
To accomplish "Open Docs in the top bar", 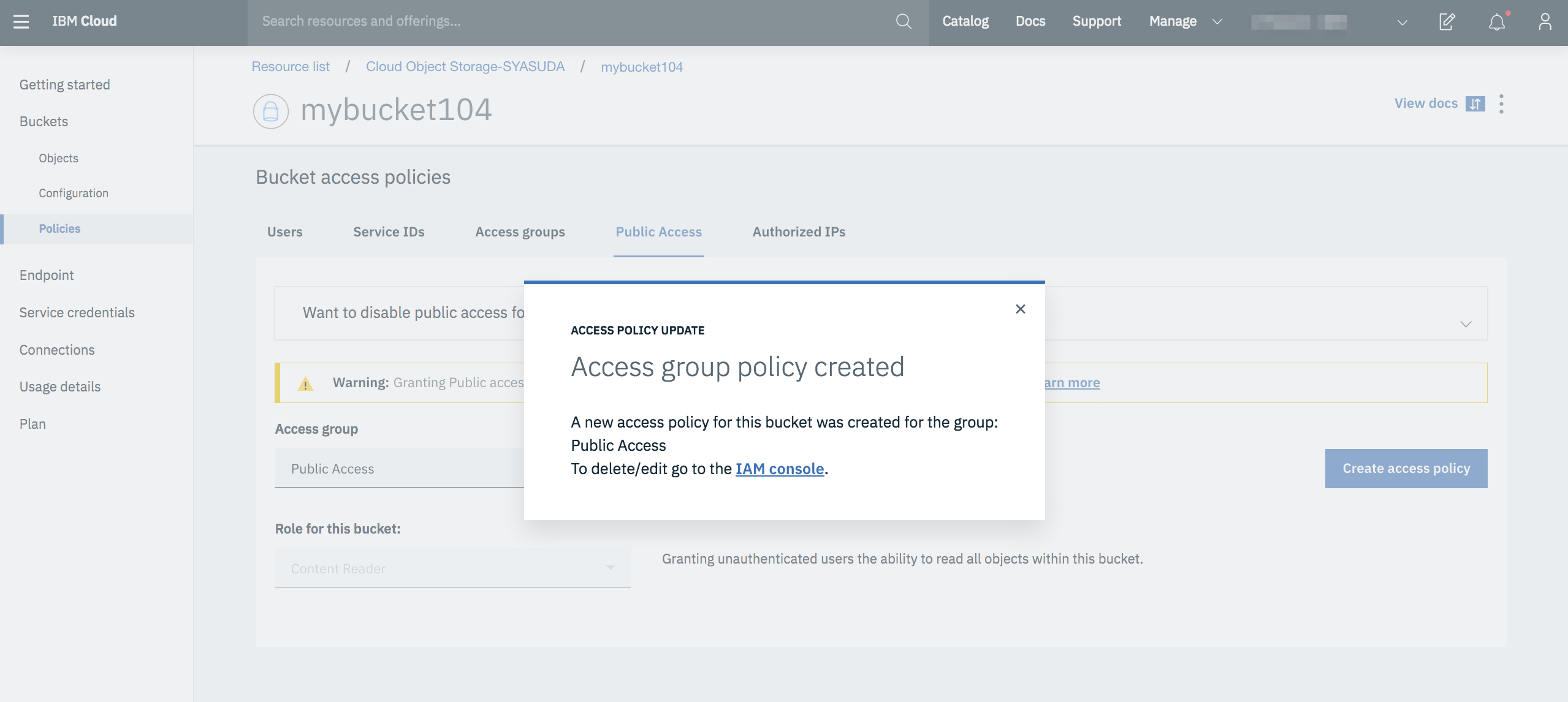I will coord(1030,21).
